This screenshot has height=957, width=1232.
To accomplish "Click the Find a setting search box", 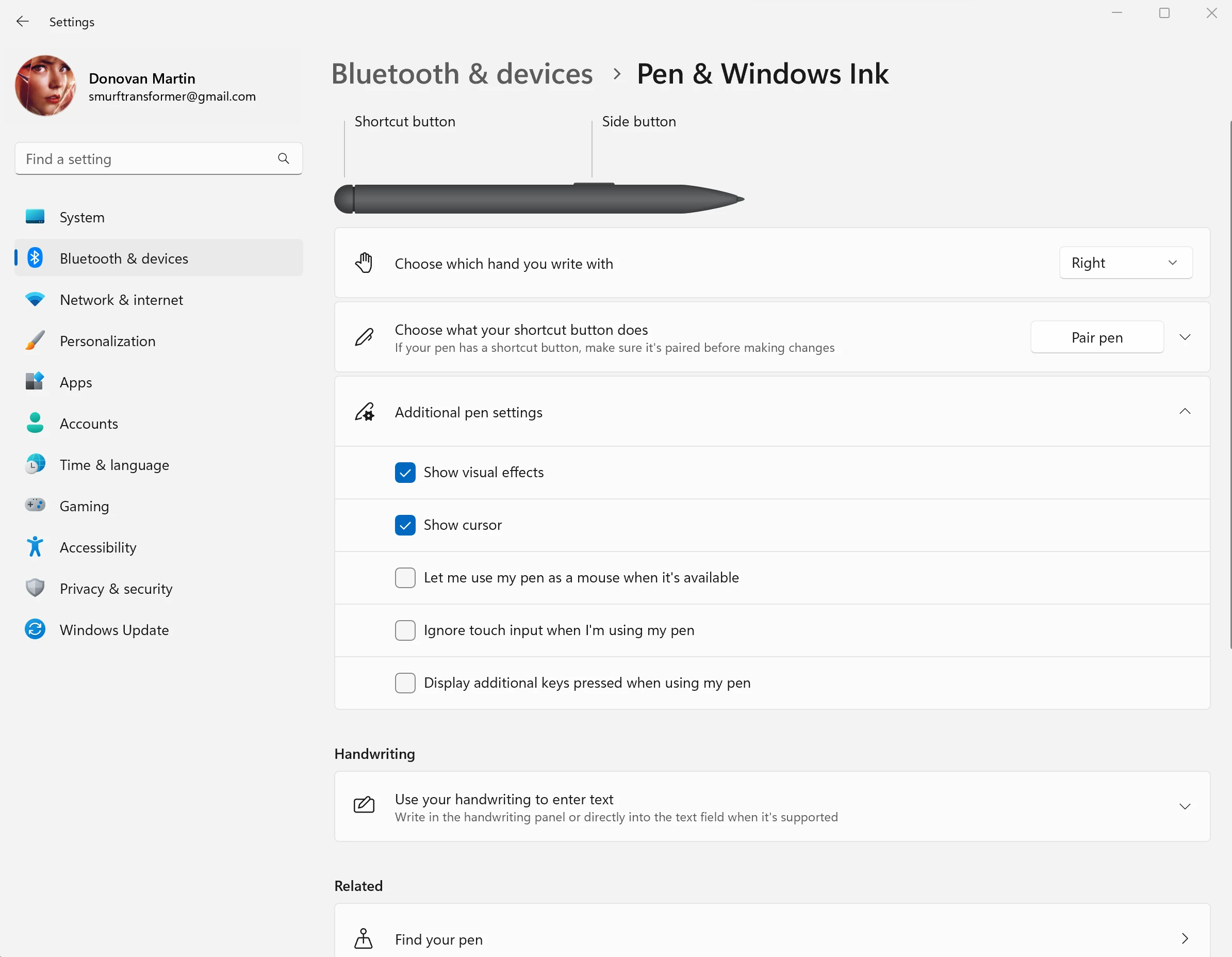I will [146, 158].
